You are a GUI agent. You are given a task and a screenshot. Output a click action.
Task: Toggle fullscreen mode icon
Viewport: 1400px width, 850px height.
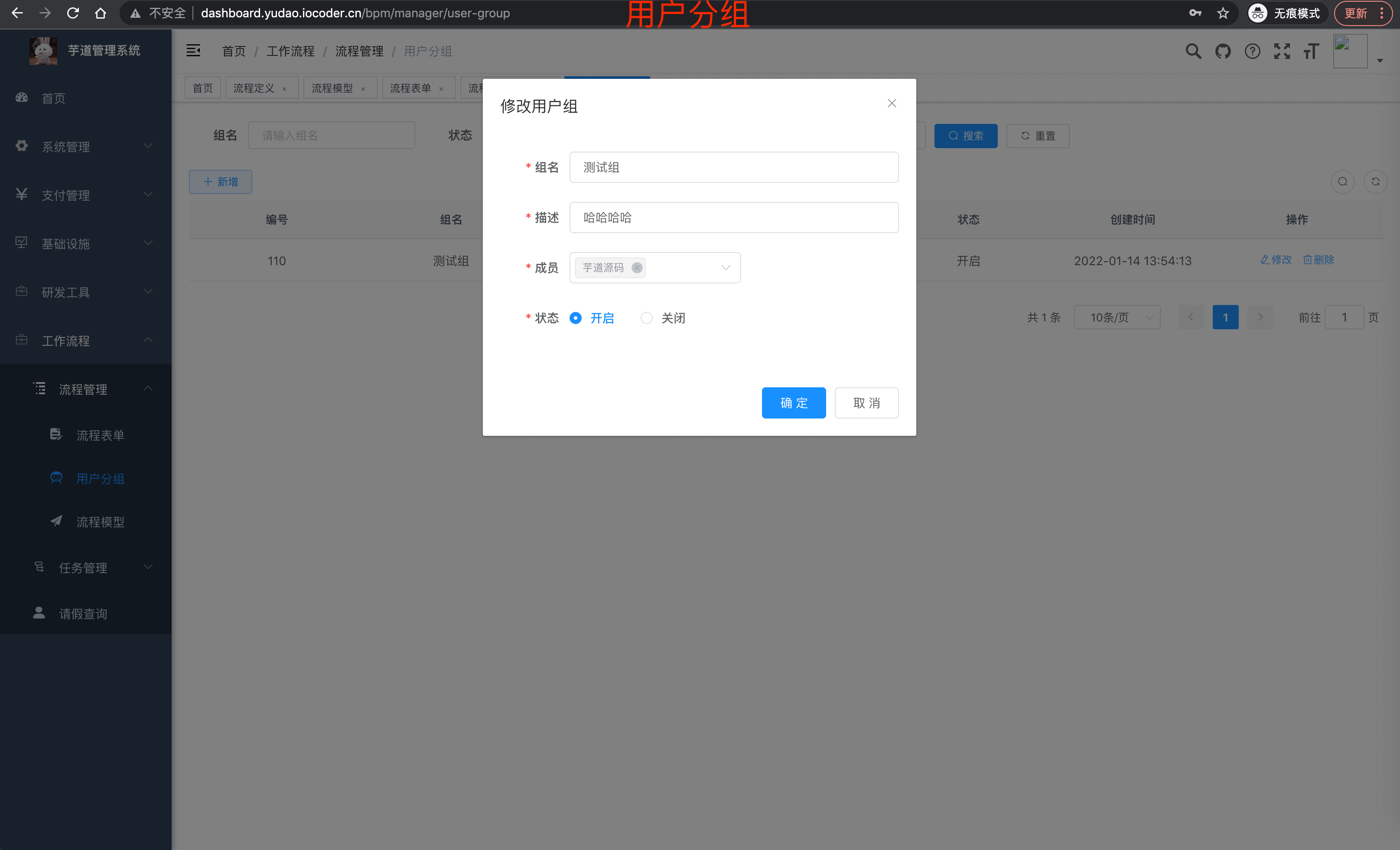click(x=1282, y=51)
